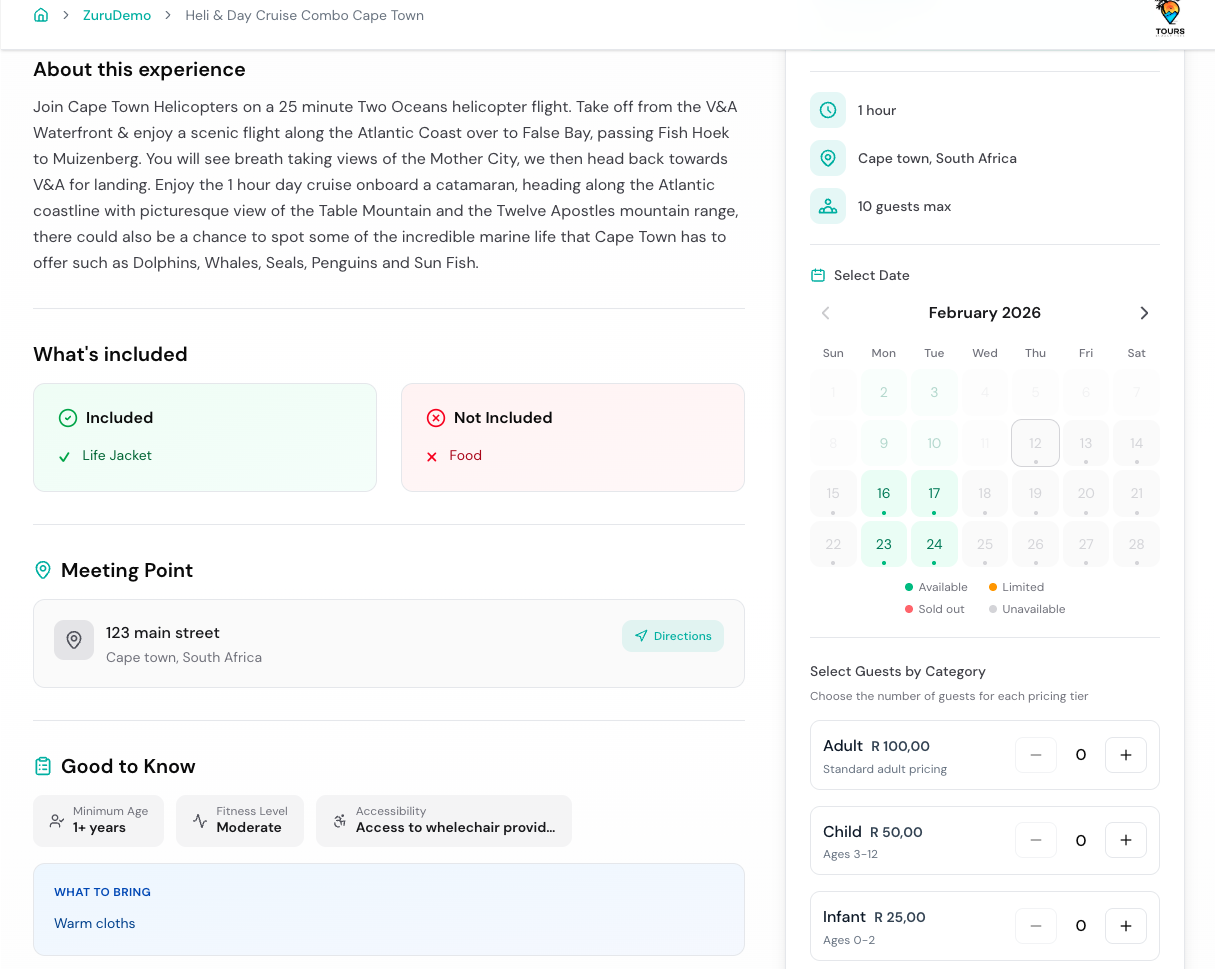Go back to January with the left chevron
The image size is (1215, 969).
[x=825, y=312]
